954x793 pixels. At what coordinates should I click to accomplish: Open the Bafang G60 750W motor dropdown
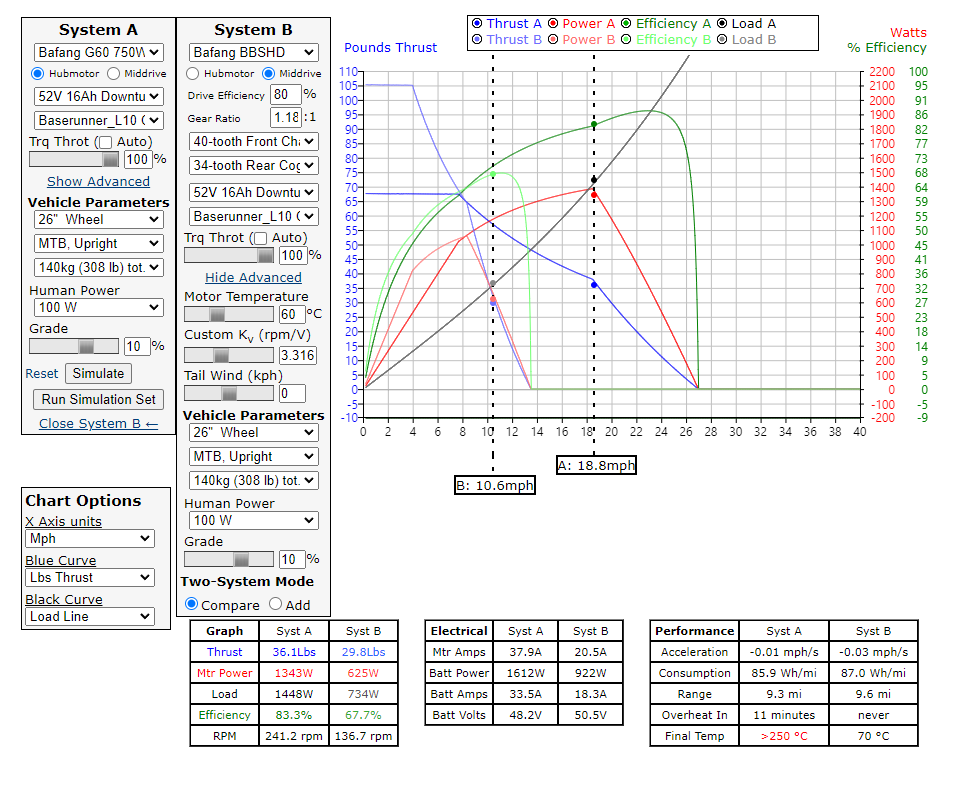click(x=98, y=52)
